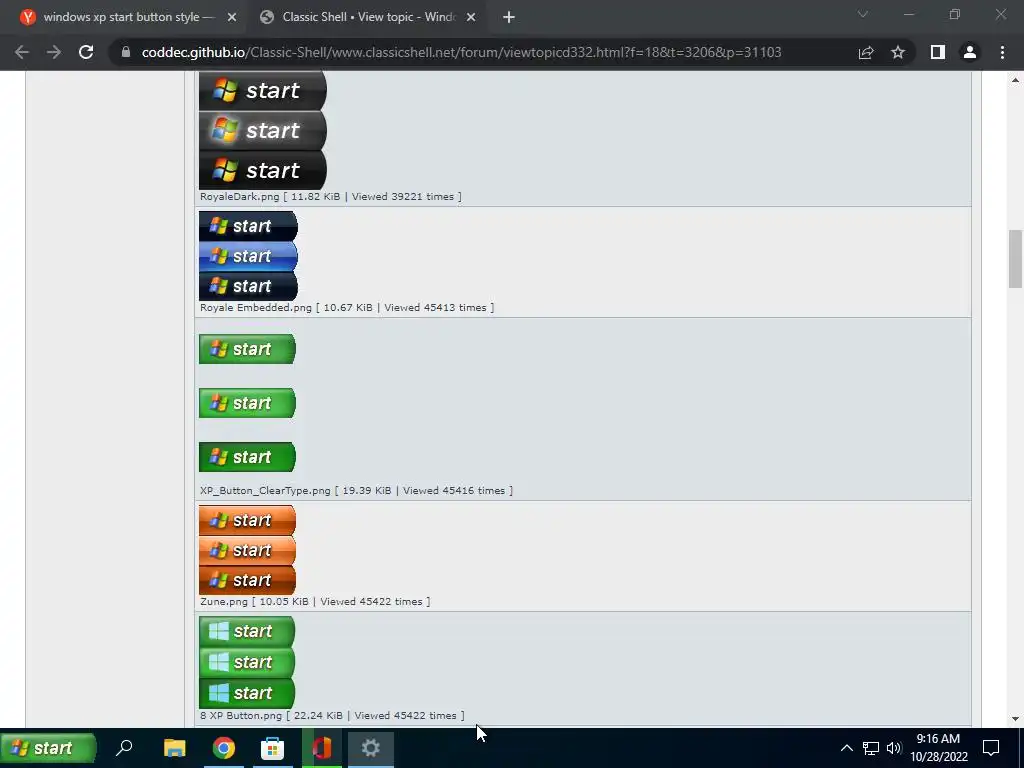This screenshot has height=768, width=1024.
Task: Open taskbar search magnifier
Action: pyautogui.click(x=124, y=748)
